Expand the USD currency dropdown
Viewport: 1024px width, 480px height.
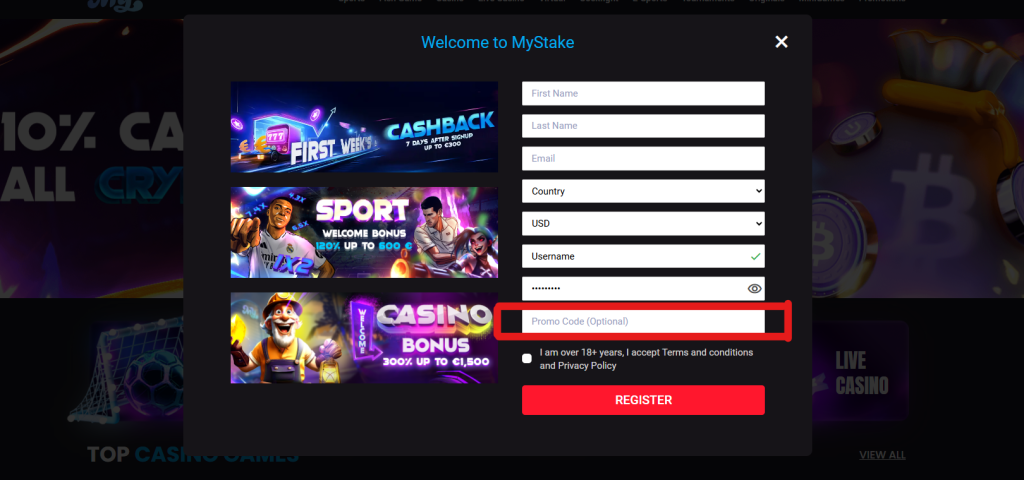[x=643, y=223]
